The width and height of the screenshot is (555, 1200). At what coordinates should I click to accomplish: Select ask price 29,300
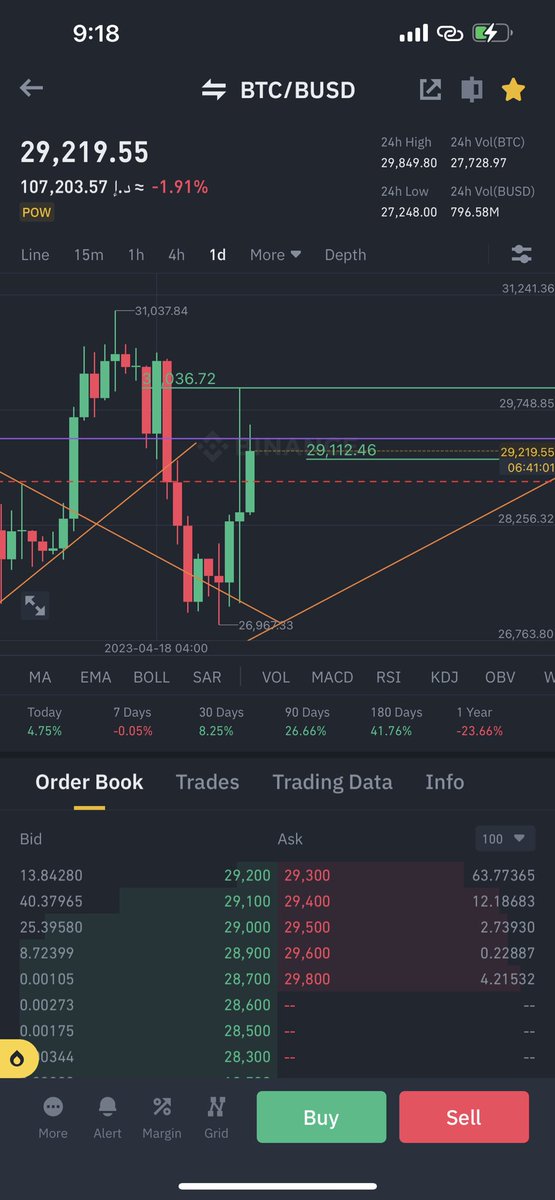pos(307,875)
